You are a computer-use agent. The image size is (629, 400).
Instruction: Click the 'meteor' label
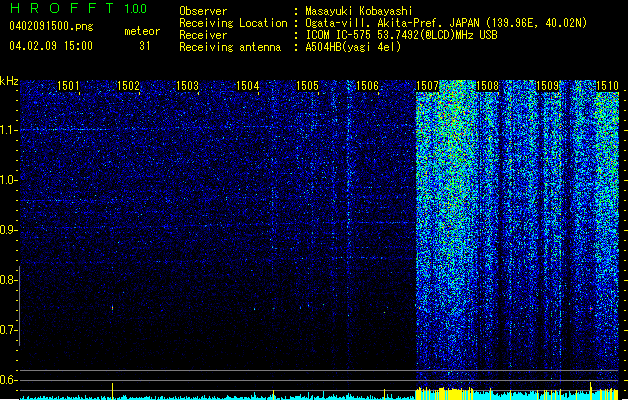[142, 31]
